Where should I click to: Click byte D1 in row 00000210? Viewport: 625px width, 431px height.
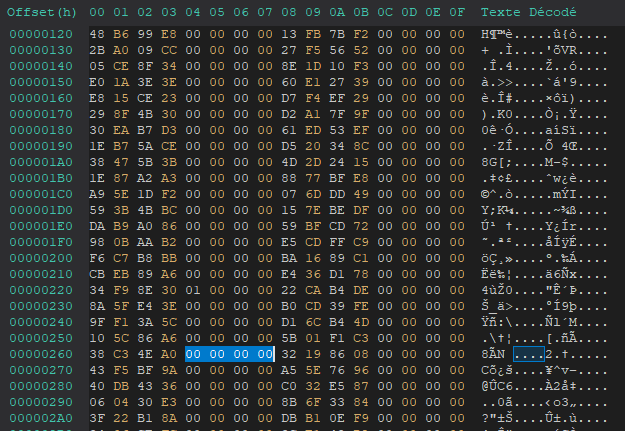(337, 274)
